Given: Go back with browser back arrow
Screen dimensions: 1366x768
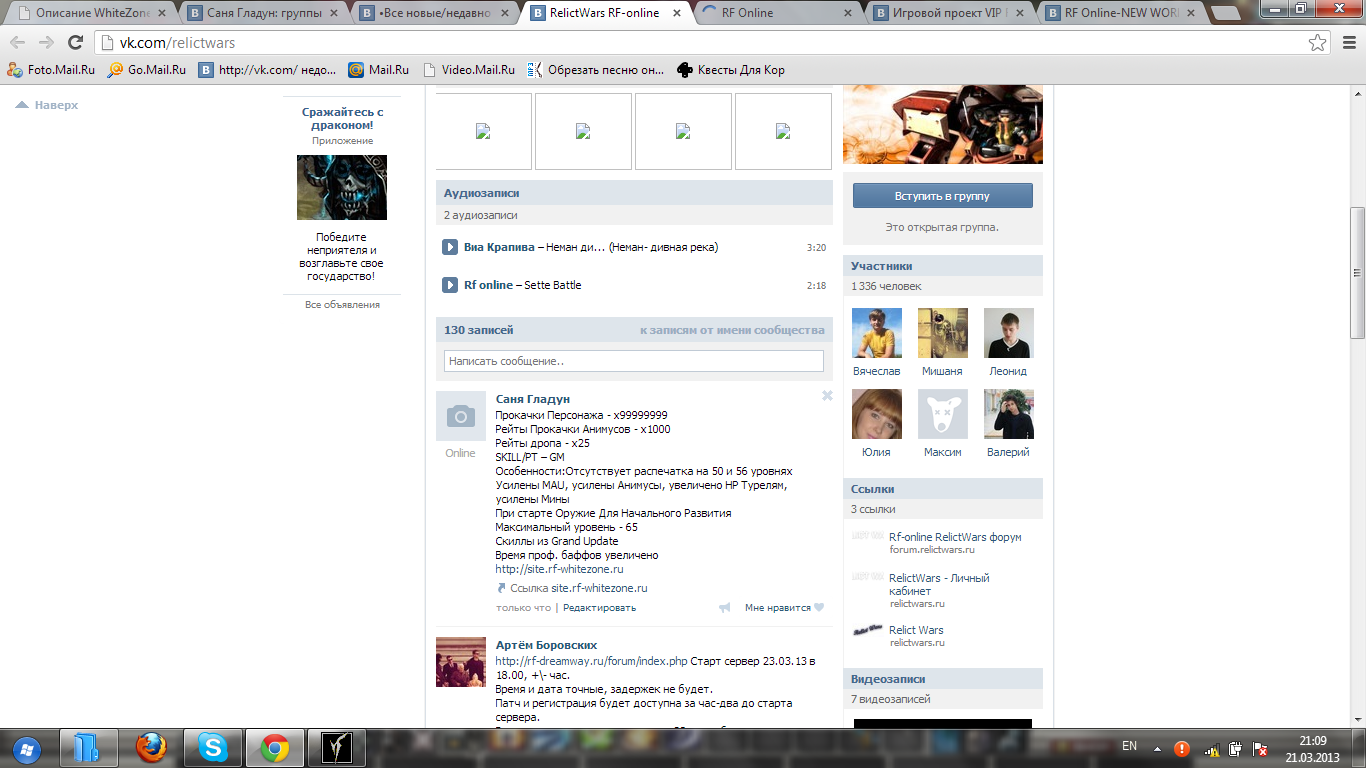Looking at the screenshot, I should pos(18,42).
